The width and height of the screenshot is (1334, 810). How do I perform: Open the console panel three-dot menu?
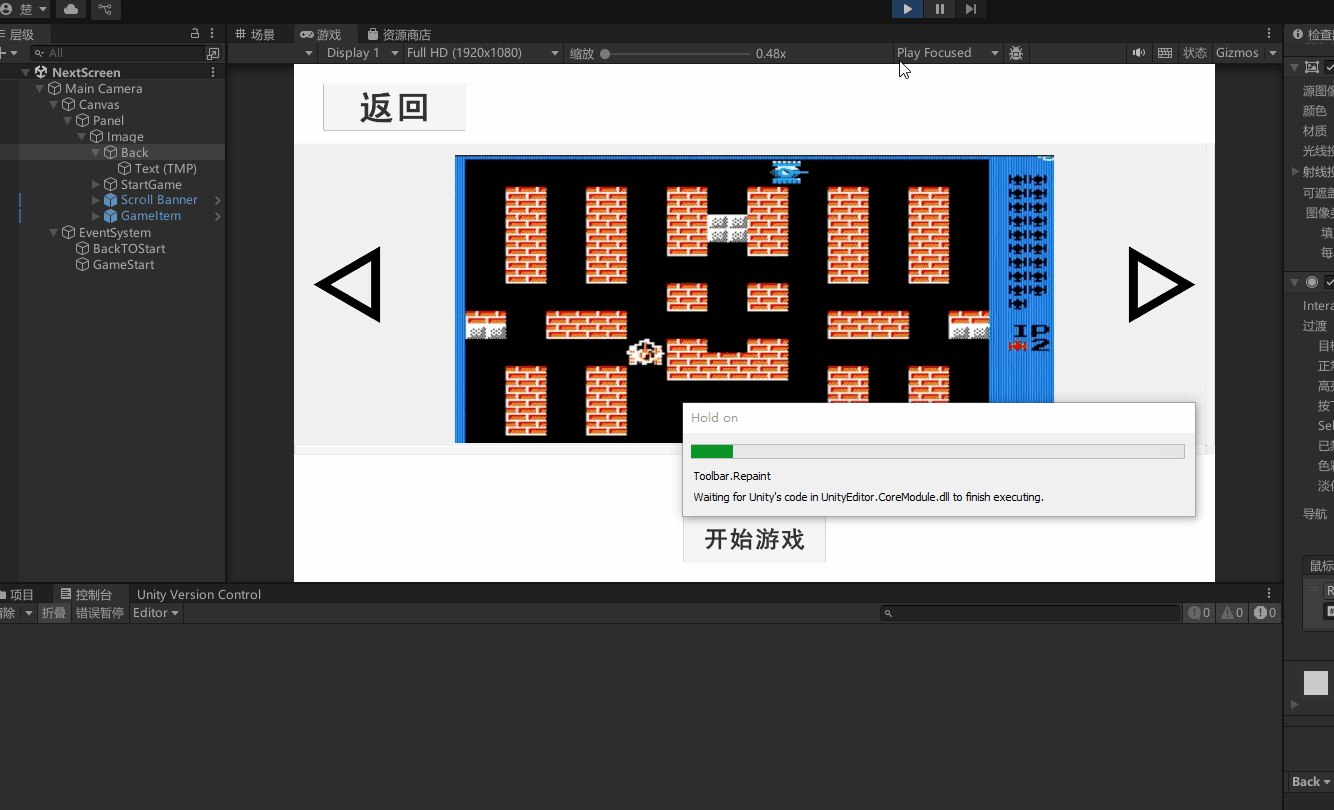pyautogui.click(x=1270, y=594)
